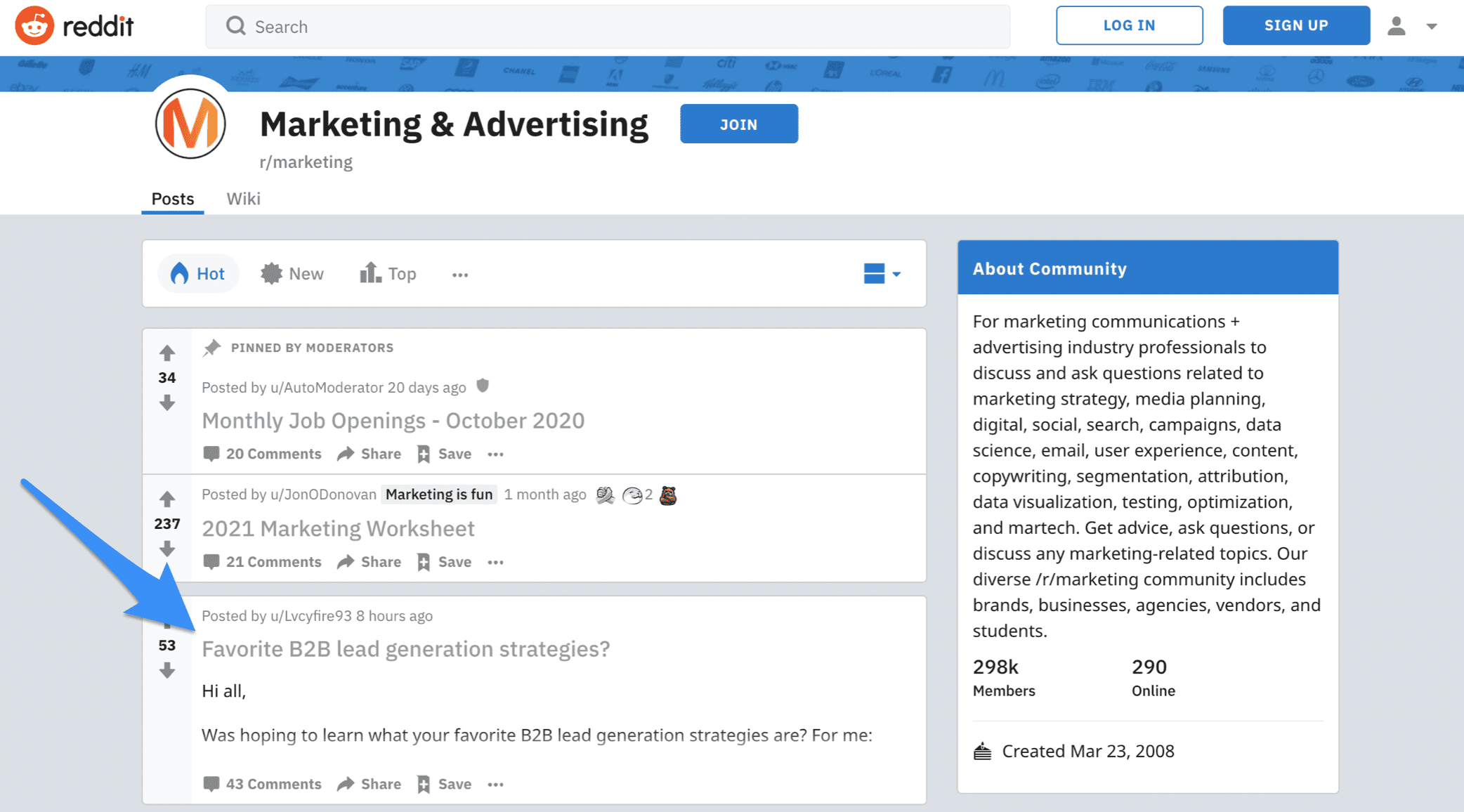Viewport: 1464px width, 812px height.
Task: View 20 Comments on job openings post
Action: pos(262,454)
